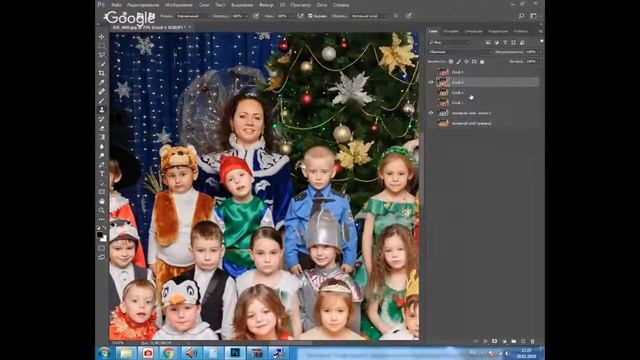
Task: Select the Rectangular Marquee tool
Action: point(101,45)
